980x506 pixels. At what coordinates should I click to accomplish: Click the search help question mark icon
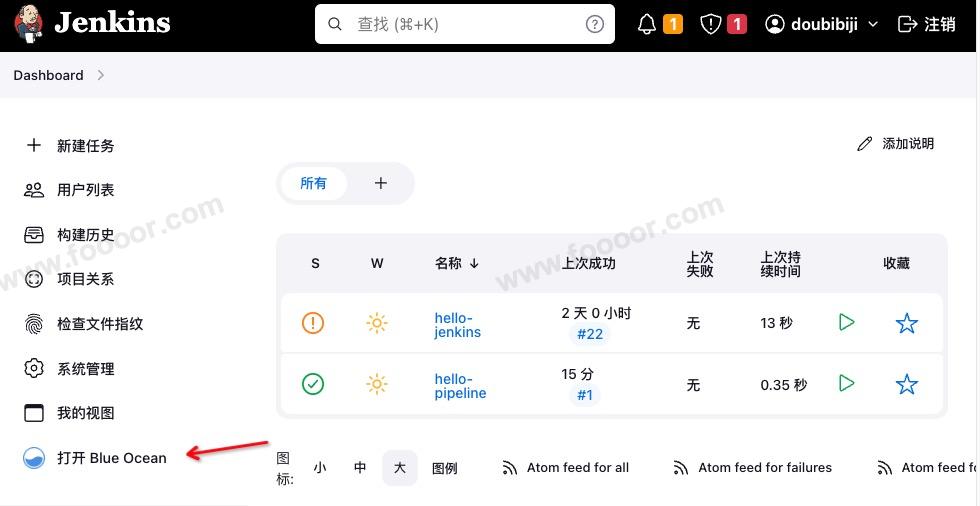point(594,24)
